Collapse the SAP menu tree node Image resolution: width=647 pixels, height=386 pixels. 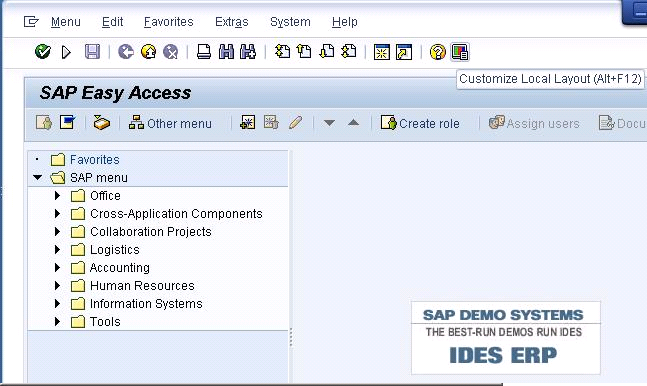point(38,178)
